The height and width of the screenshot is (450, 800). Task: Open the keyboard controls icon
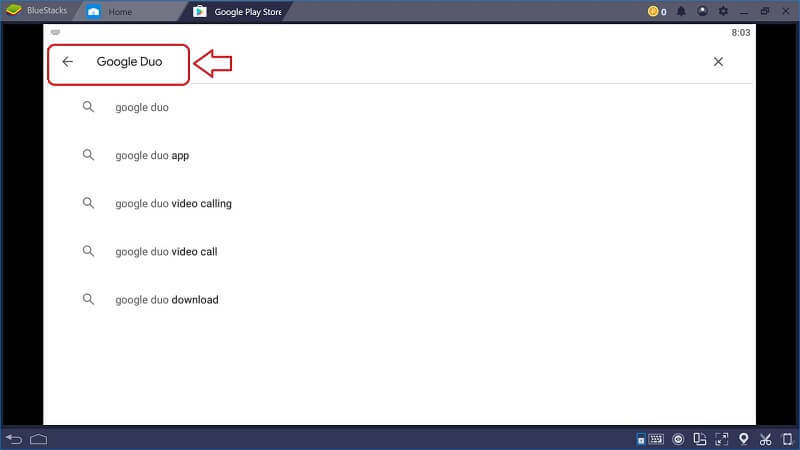pos(656,439)
